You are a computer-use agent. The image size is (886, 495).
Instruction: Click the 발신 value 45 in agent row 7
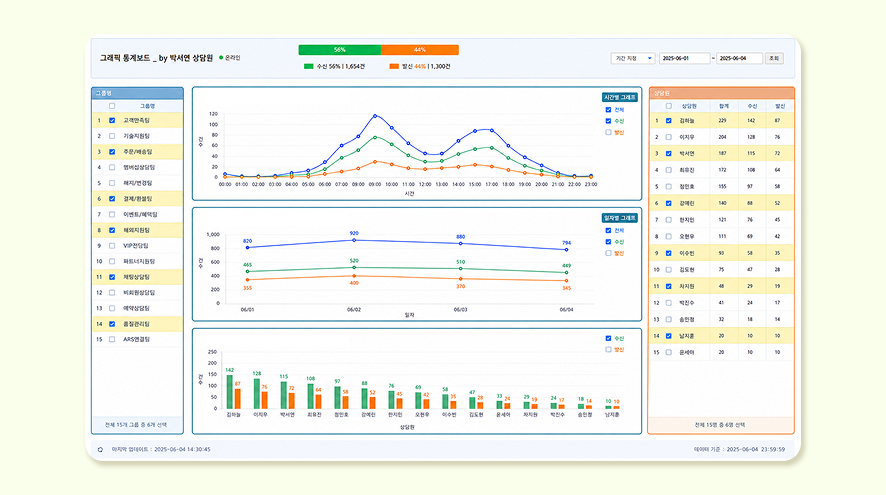tap(778, 220)
